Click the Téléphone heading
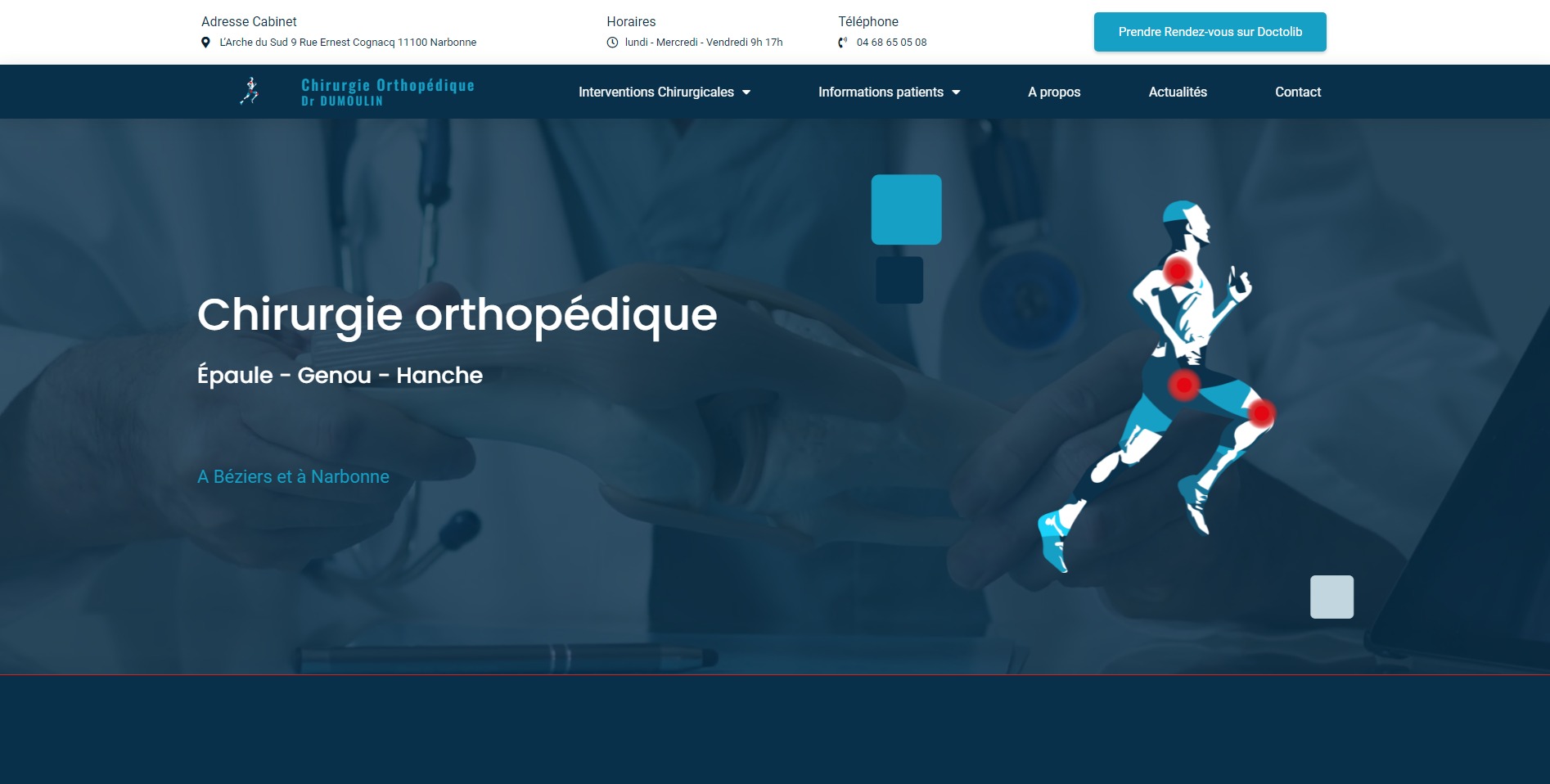This screenshot has width=1550, height=784. click(x=868, y=22)
